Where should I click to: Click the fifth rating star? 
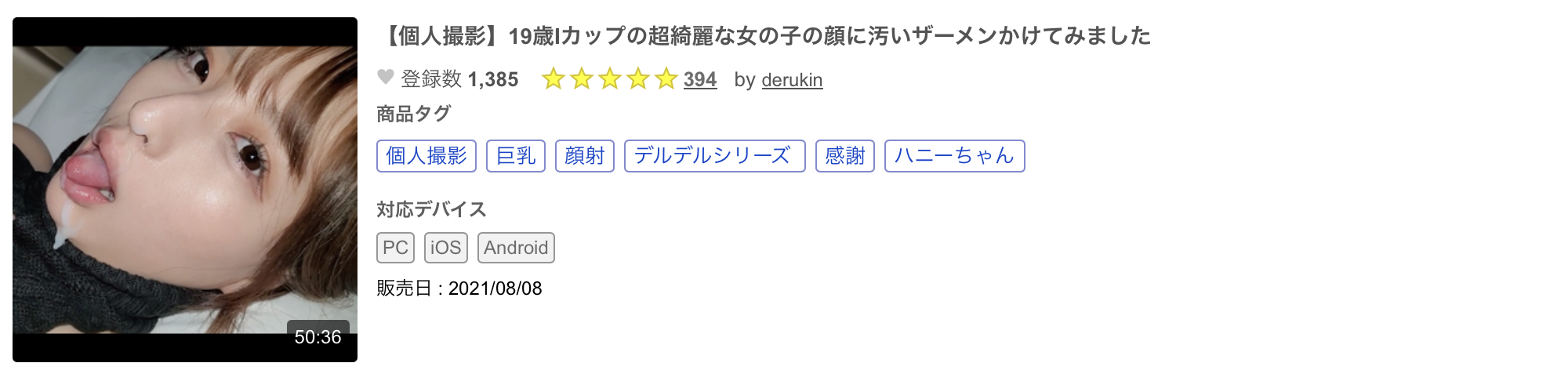666,79
